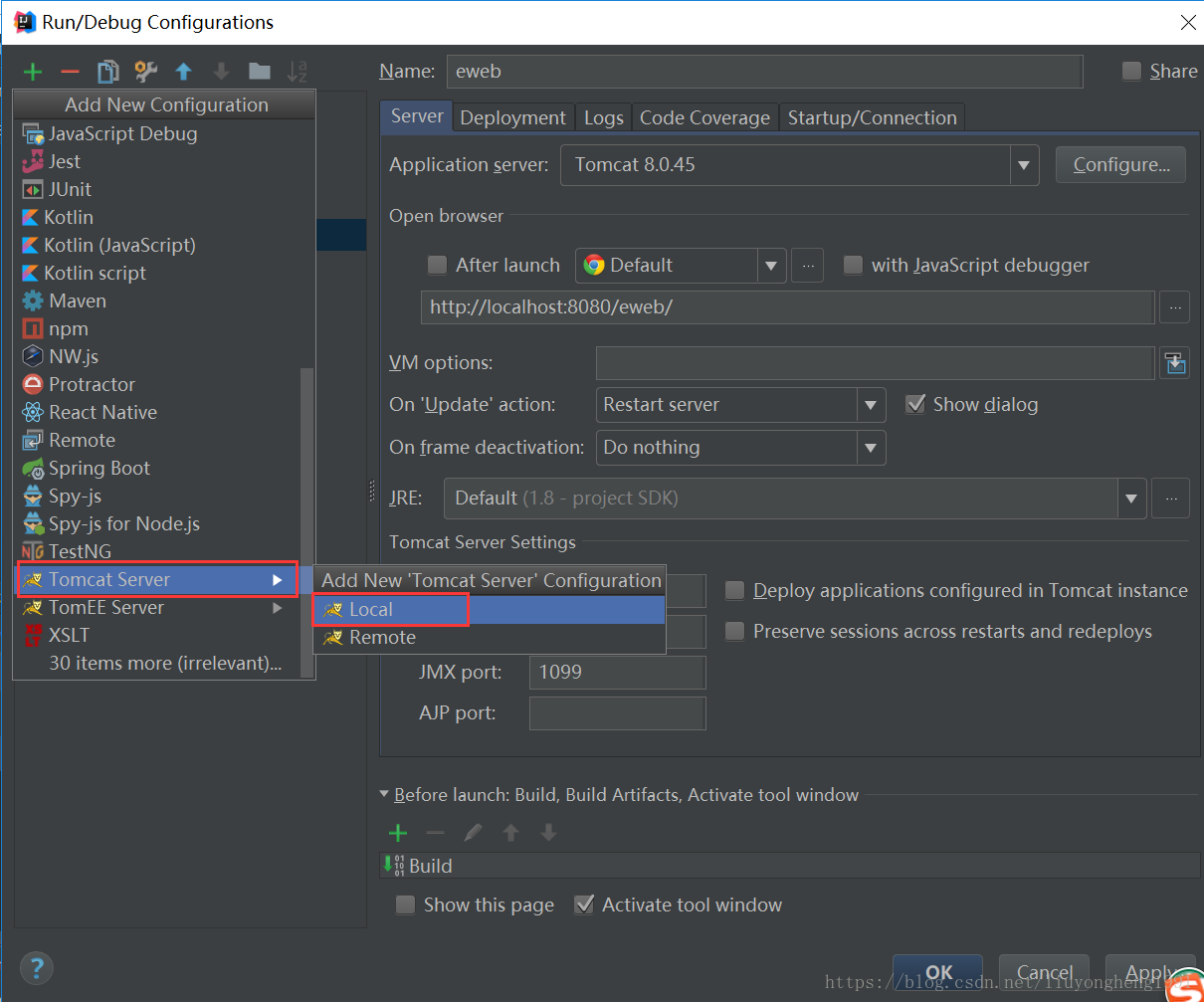Click the VM options input field
This screenshot has width=1204, height=1002.
click(875, 363)
